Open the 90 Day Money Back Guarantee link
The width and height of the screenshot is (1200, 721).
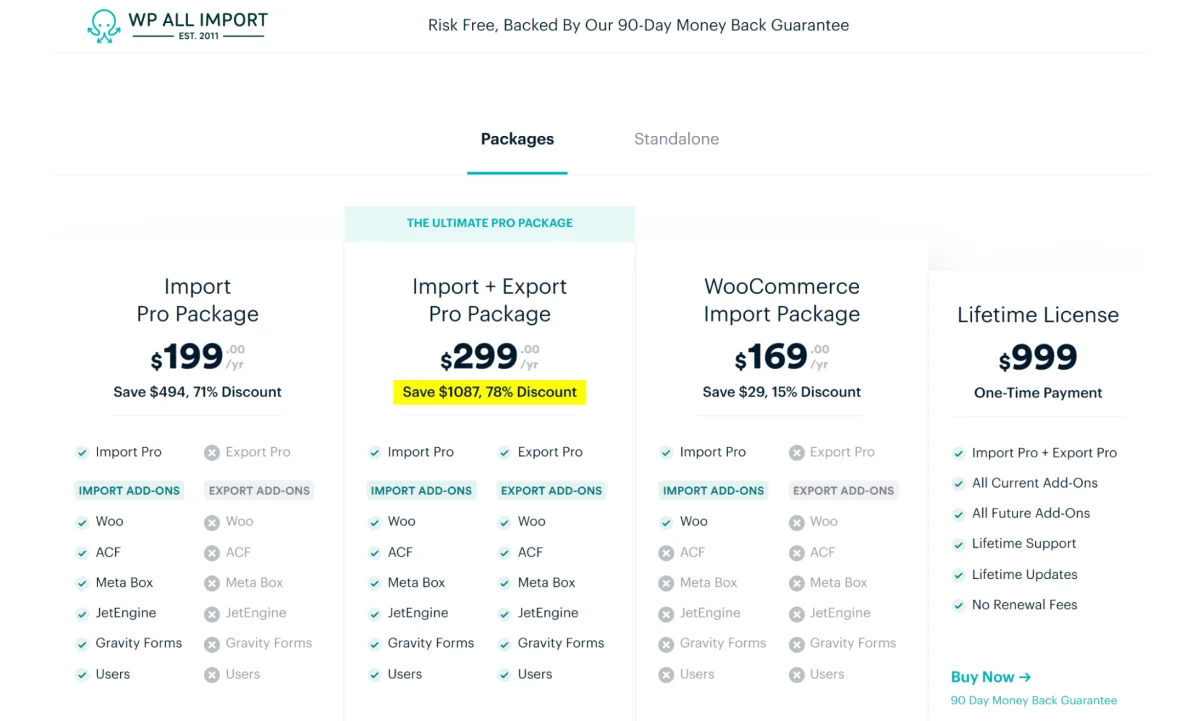tap(1034, 700)
